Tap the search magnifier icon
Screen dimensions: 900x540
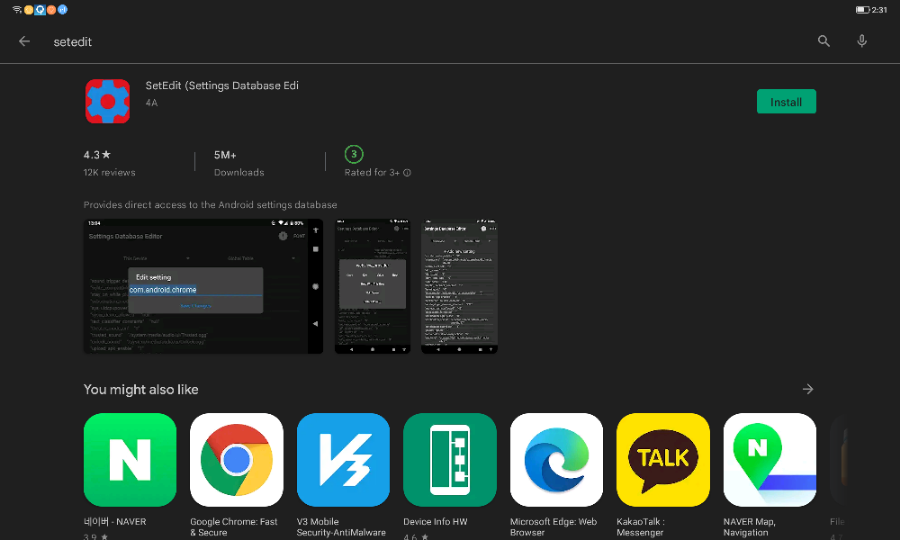824,41
